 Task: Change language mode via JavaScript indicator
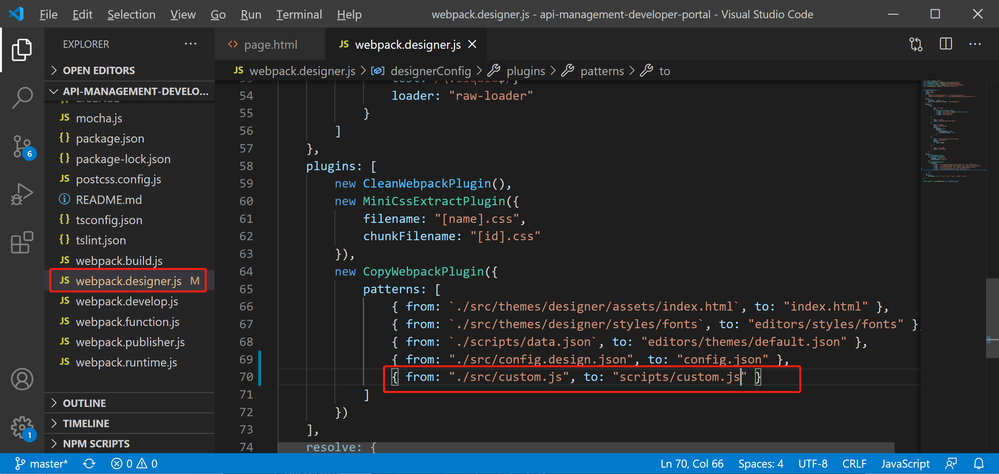pos(905,464)
